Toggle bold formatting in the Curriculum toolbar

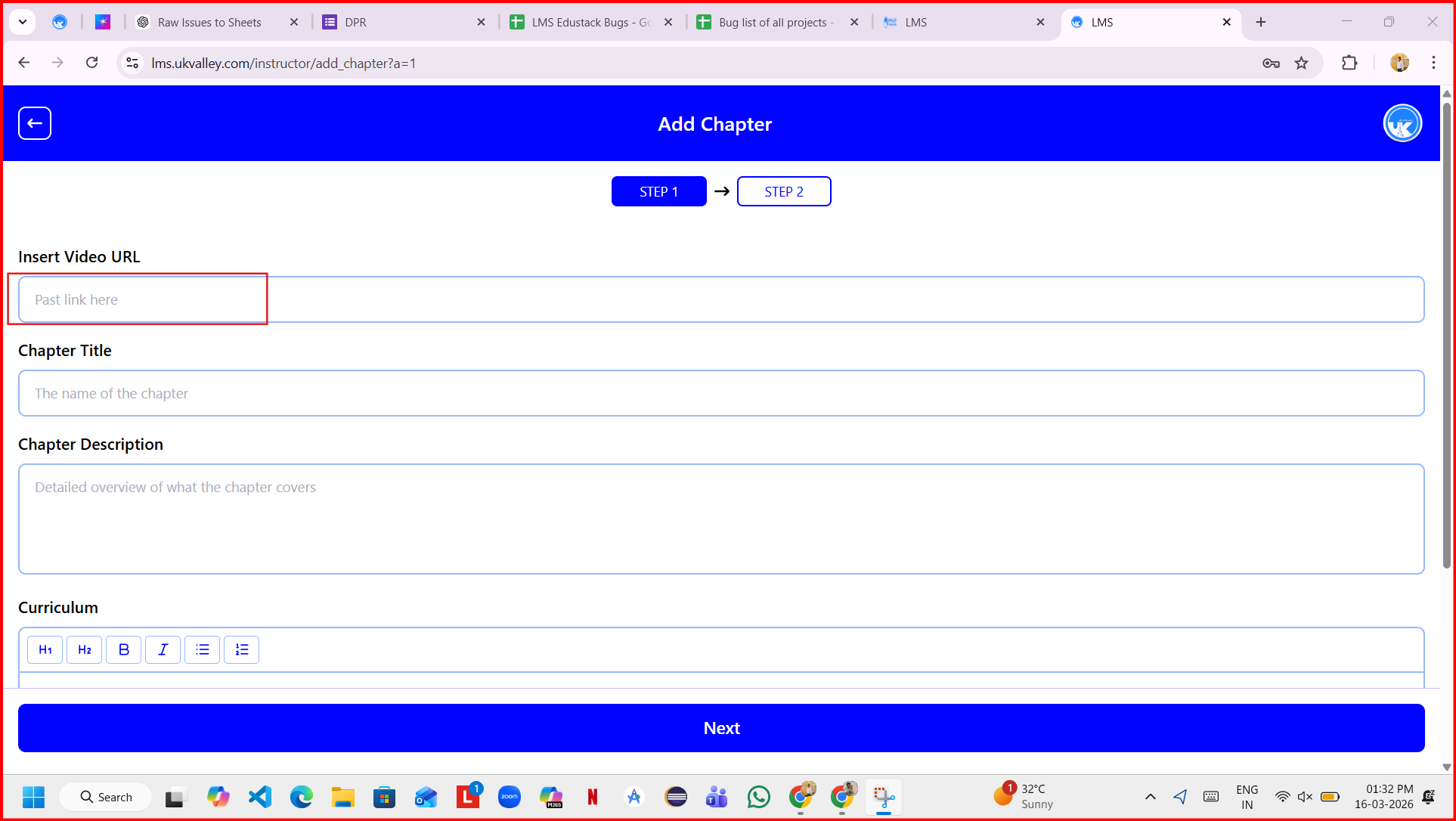tap(124, 649)
